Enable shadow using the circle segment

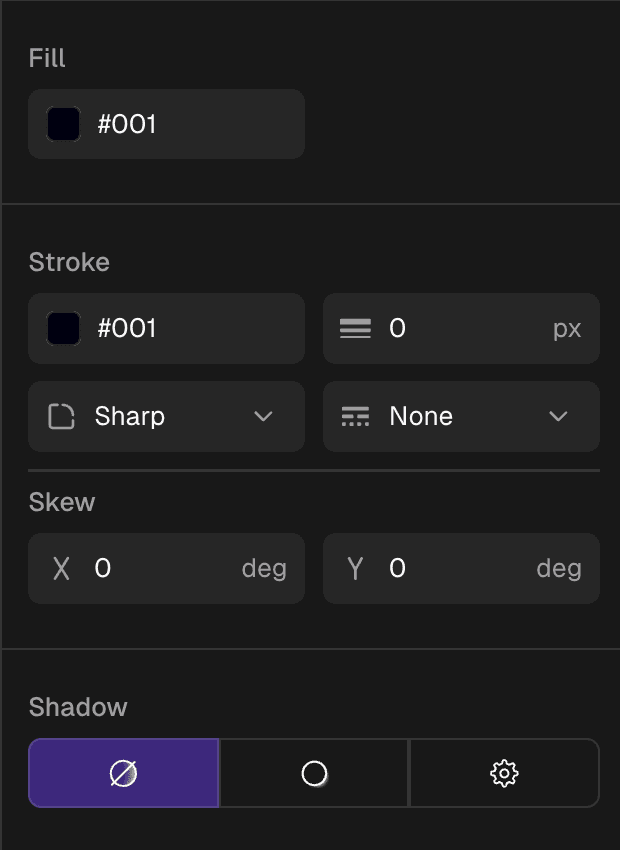click(314, 773)
